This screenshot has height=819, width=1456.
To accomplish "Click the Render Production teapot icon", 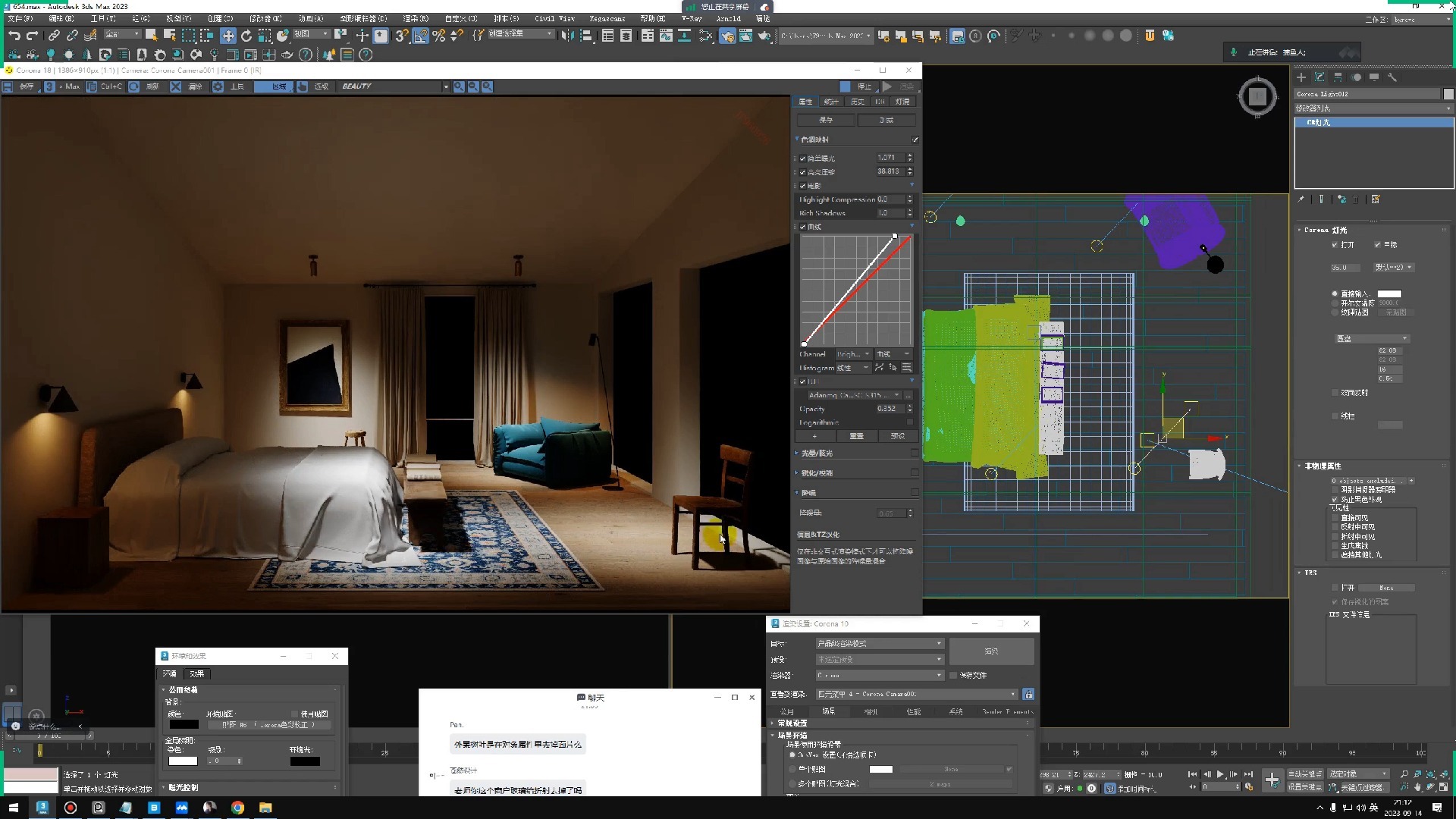I will pos(764,36).
